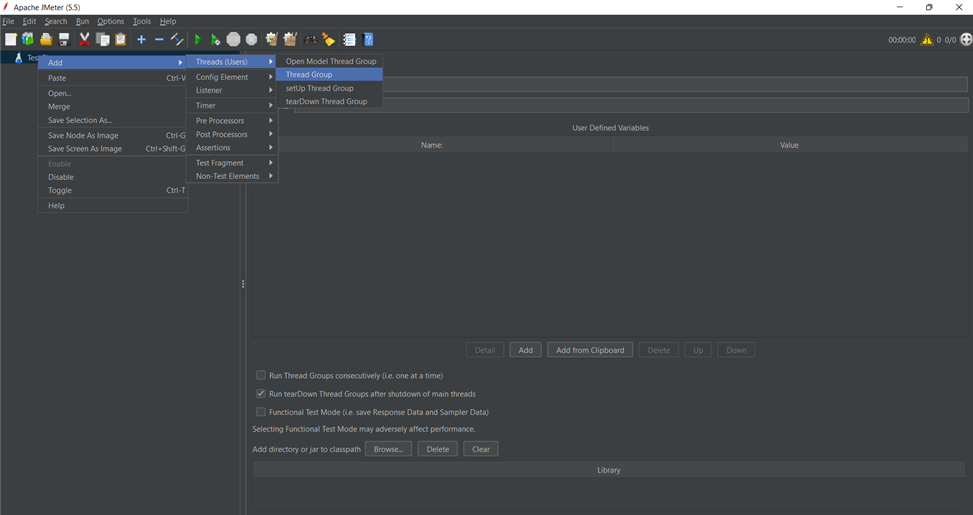973x515 pixels.
Task: Select Open... in the context menu
Action: [x=113, y=93]
